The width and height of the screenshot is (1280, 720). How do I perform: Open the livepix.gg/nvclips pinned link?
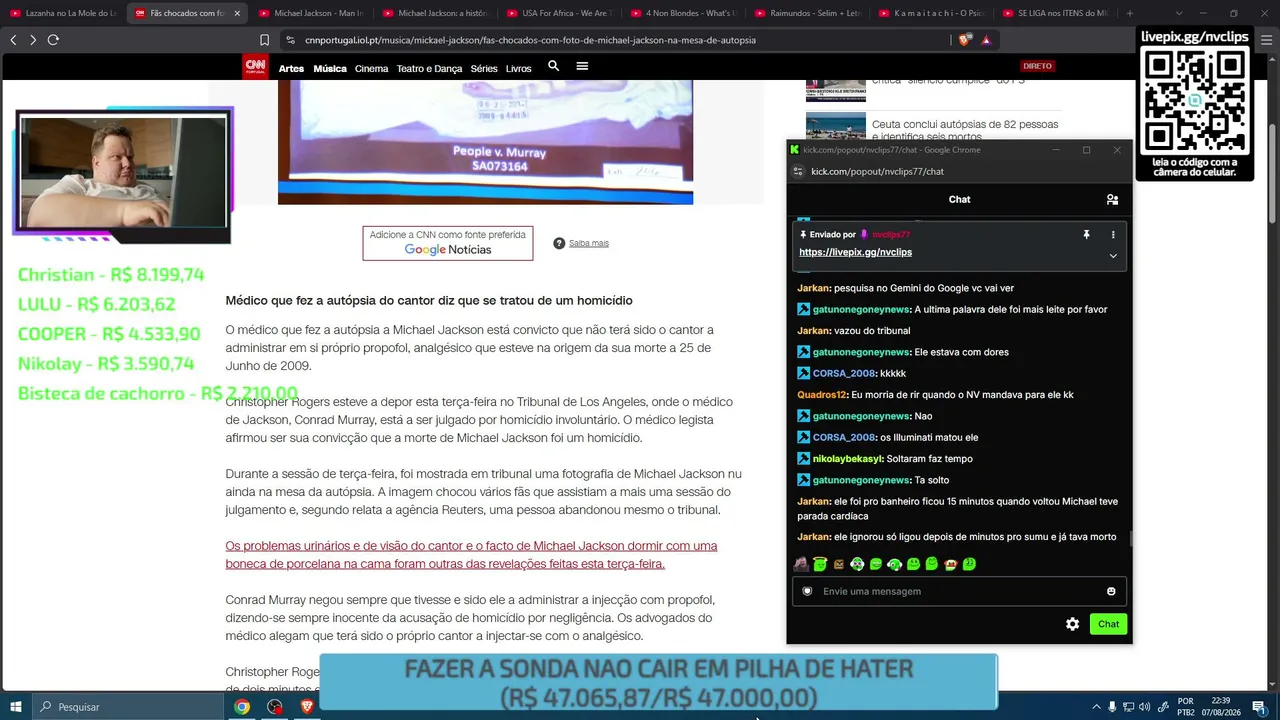coord(855,252)
